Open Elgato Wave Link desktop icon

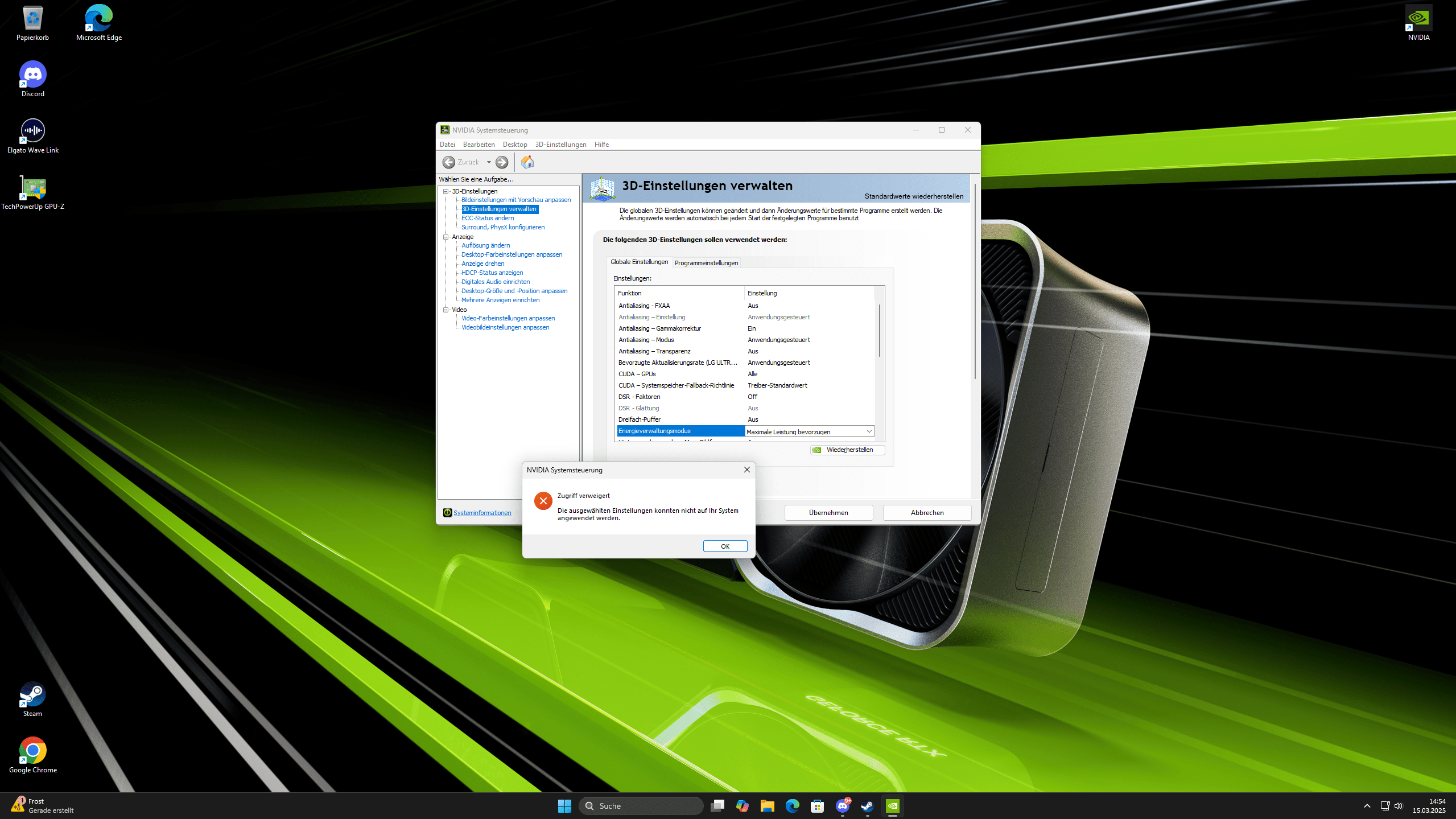tap(33, 131)
